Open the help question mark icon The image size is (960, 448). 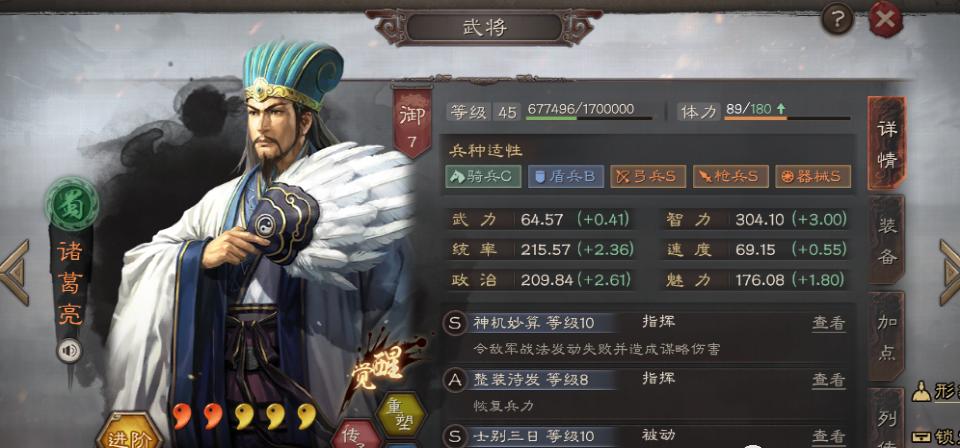pos(837,20)
